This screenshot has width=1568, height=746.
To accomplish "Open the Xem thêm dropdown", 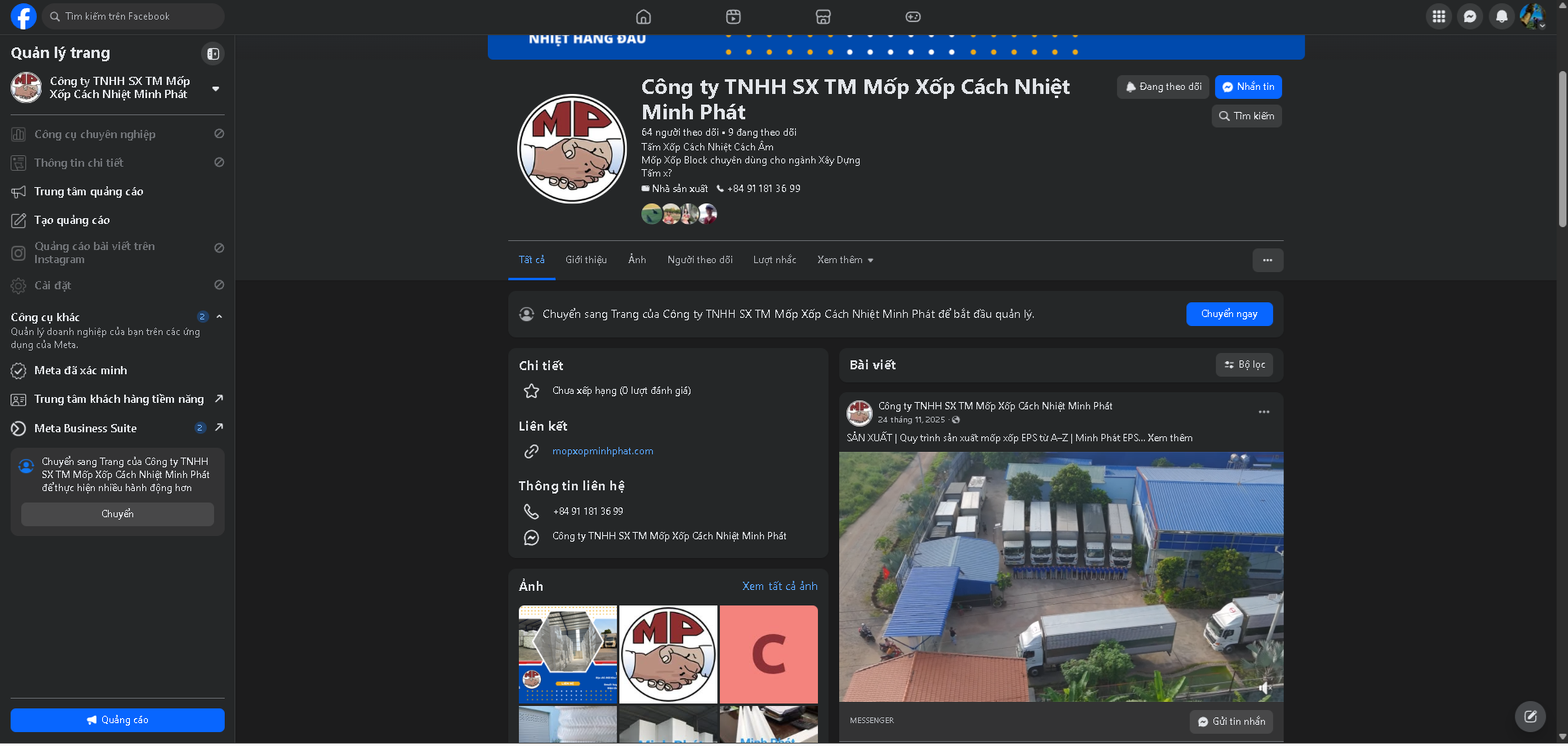I will coord(846,260).
